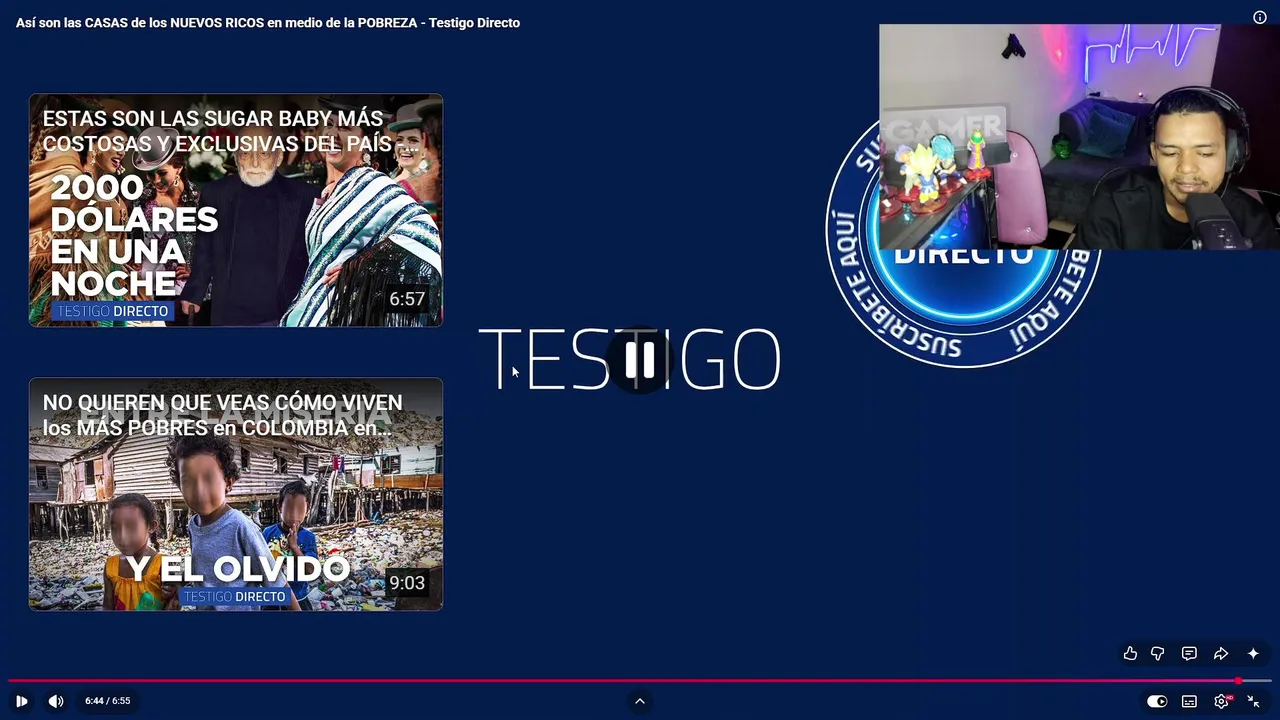The height and width of the screenshot is (720, 1280).
Task: Click the center pause indicator overlay
Action: point(640,360)
